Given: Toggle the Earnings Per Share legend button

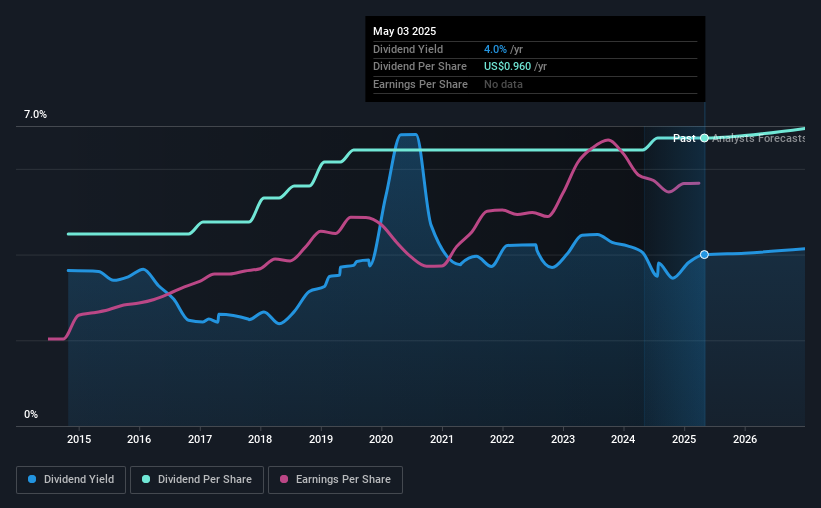Looking at the screenshot, I should pos(335,480).
